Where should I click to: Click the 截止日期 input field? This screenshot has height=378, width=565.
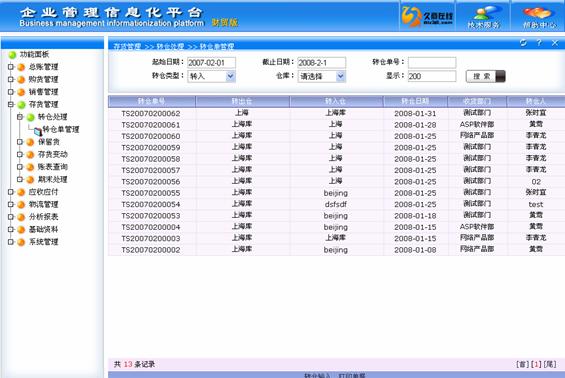click(x=322, y=63)
